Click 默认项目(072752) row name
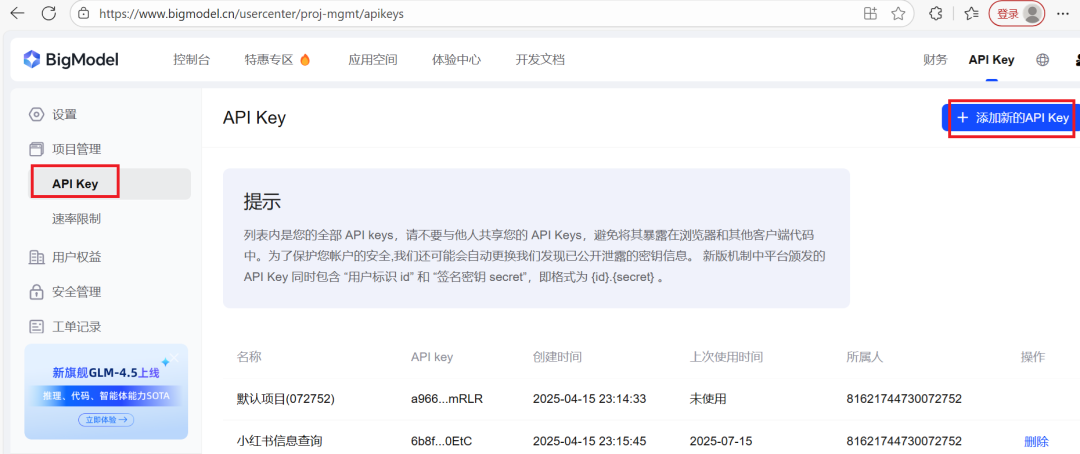Screen dimensions: 1080x454 pos(285,399)
